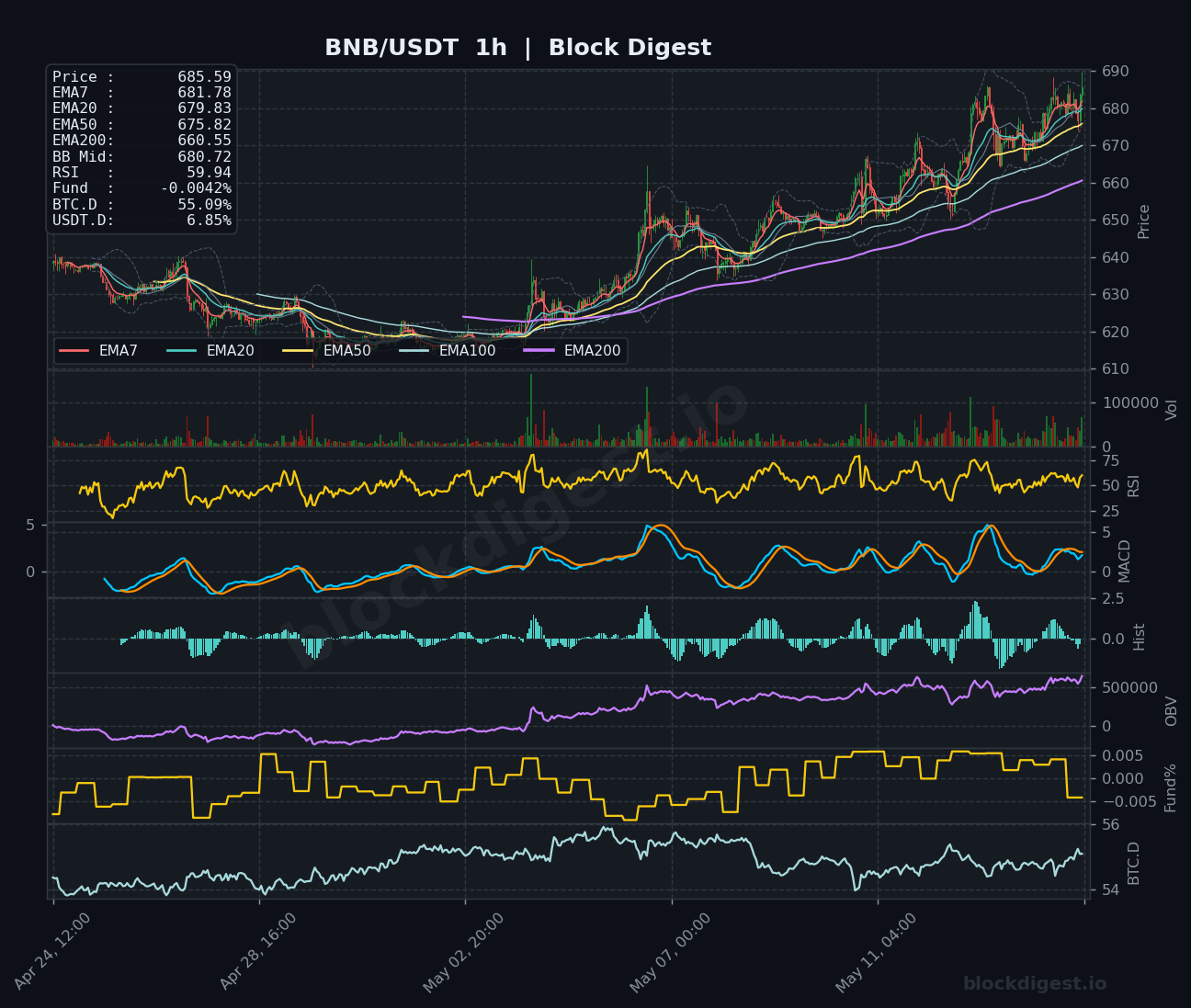Click the RSI 59.94 stats row
1191x1008 pixels.
[142, 173]
